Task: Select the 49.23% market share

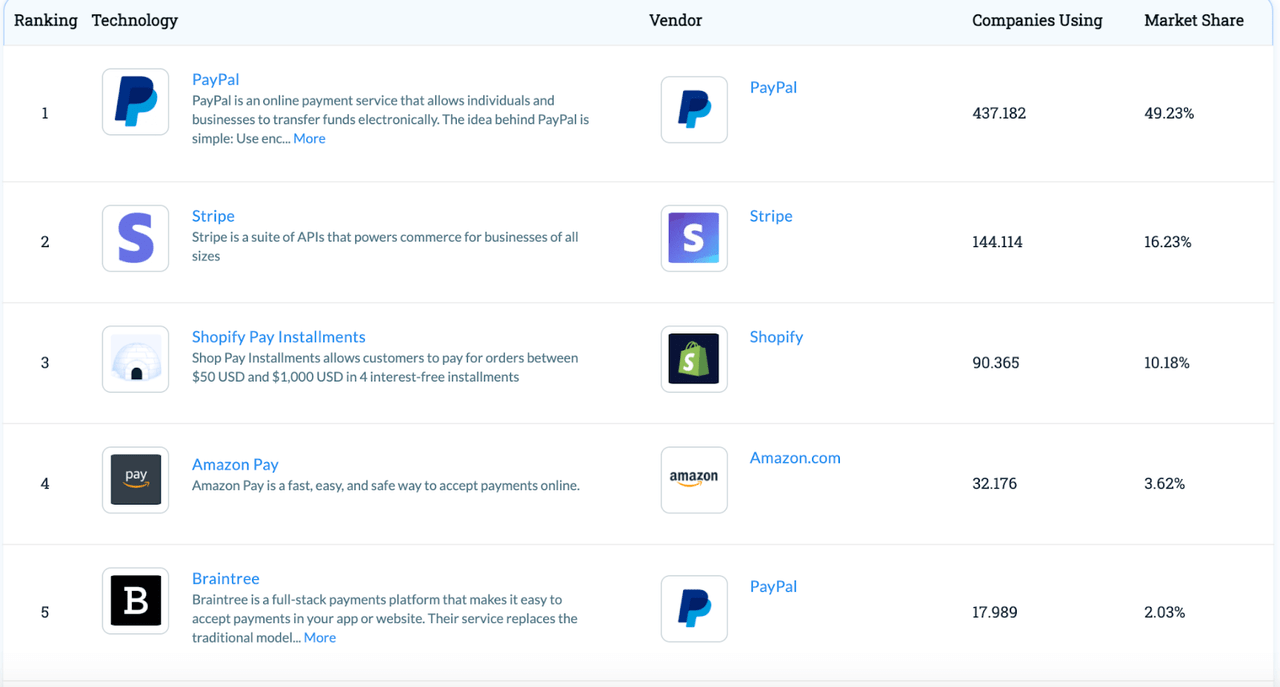Action: tap(1169, 113)
